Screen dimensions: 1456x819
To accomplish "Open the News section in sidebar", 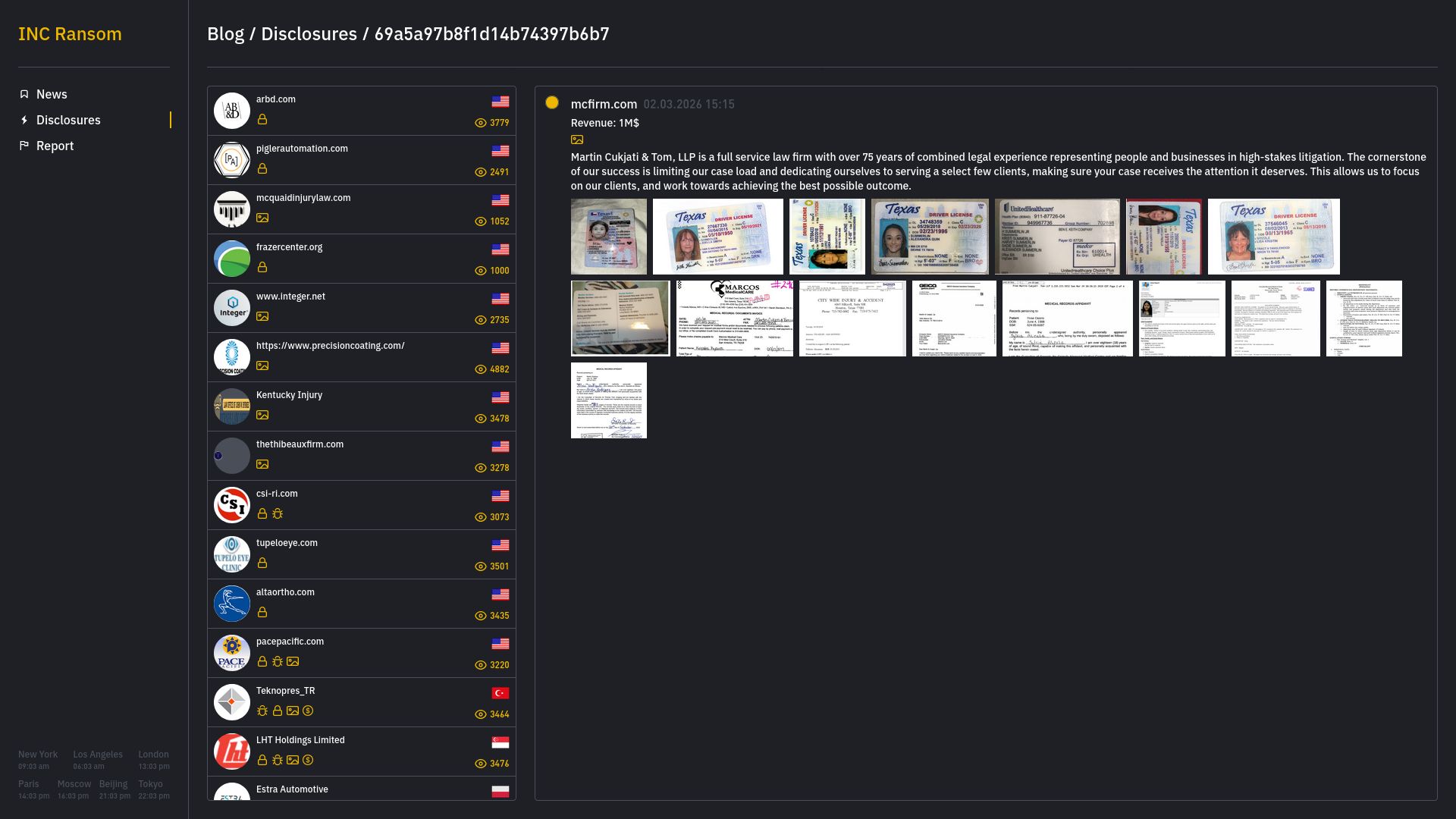I will (x=52, y=94).
